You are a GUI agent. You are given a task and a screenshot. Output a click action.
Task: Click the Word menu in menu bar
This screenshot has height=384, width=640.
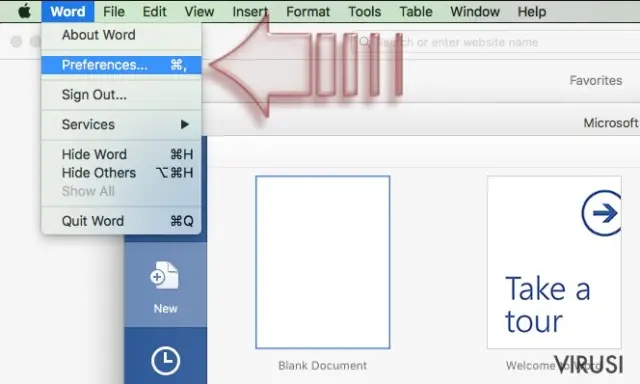tap(68, 11)
